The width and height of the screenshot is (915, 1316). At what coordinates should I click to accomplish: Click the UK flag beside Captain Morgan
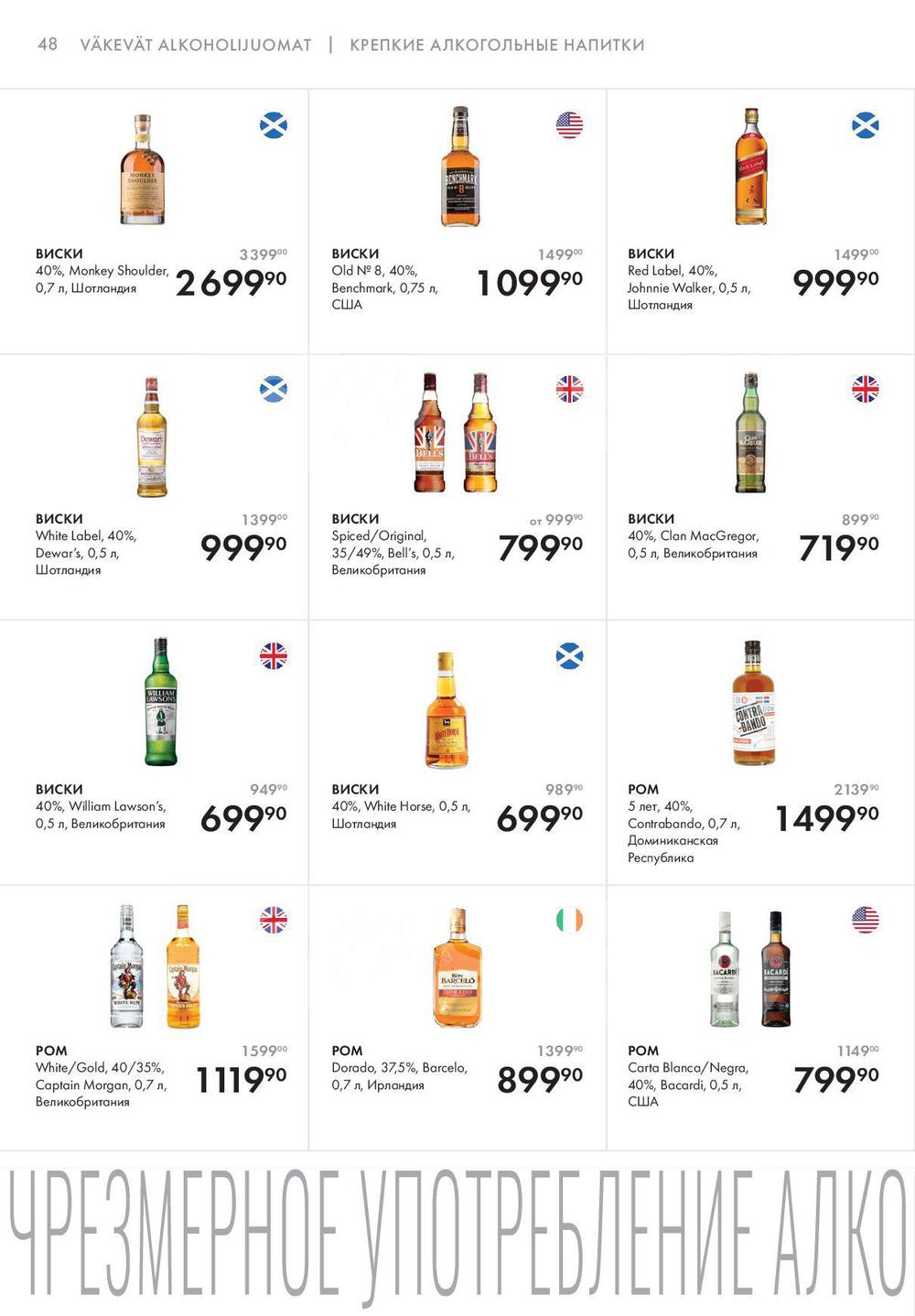point(274,920)
